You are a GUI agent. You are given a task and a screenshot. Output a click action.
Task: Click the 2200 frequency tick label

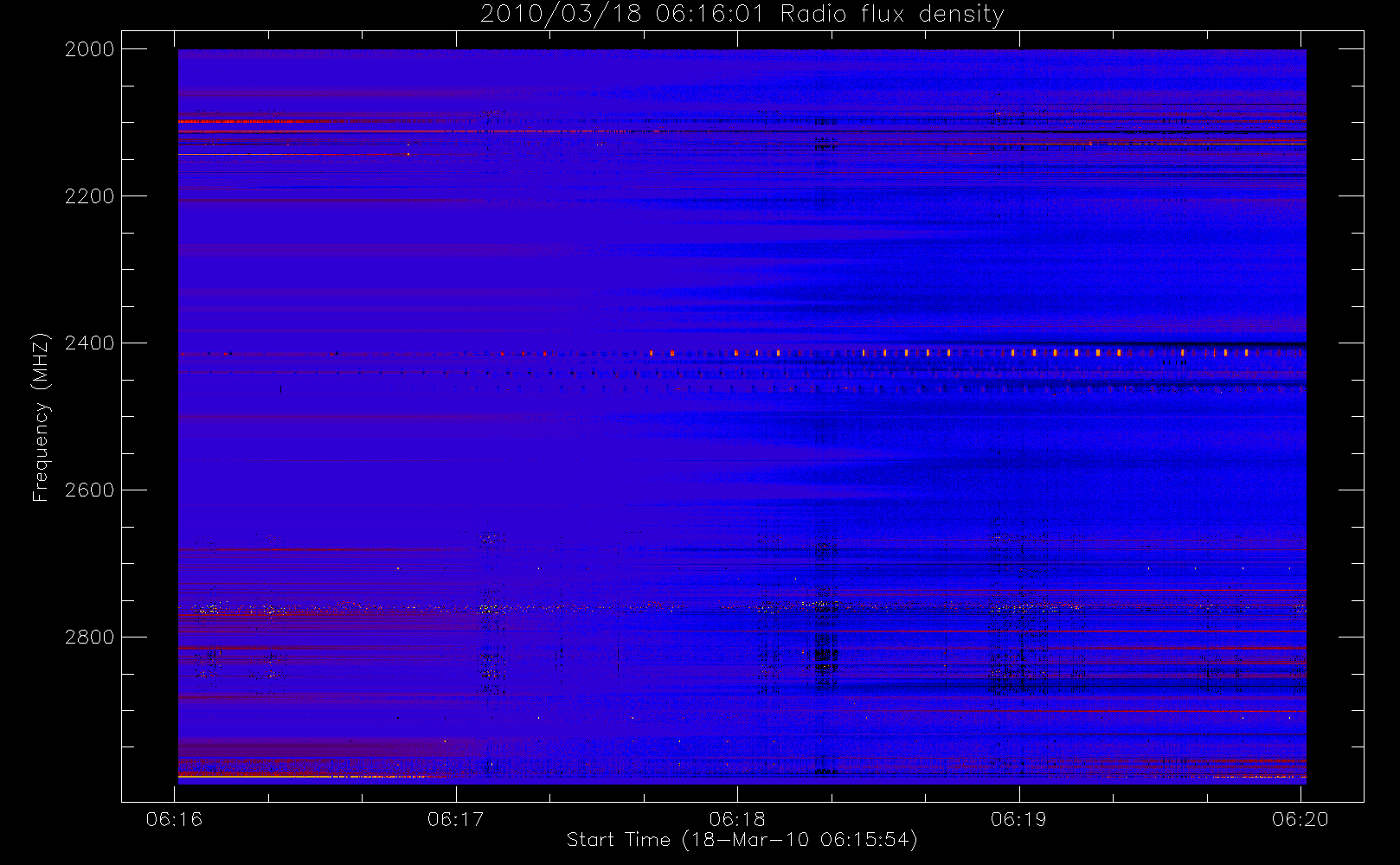coord(90,196)
